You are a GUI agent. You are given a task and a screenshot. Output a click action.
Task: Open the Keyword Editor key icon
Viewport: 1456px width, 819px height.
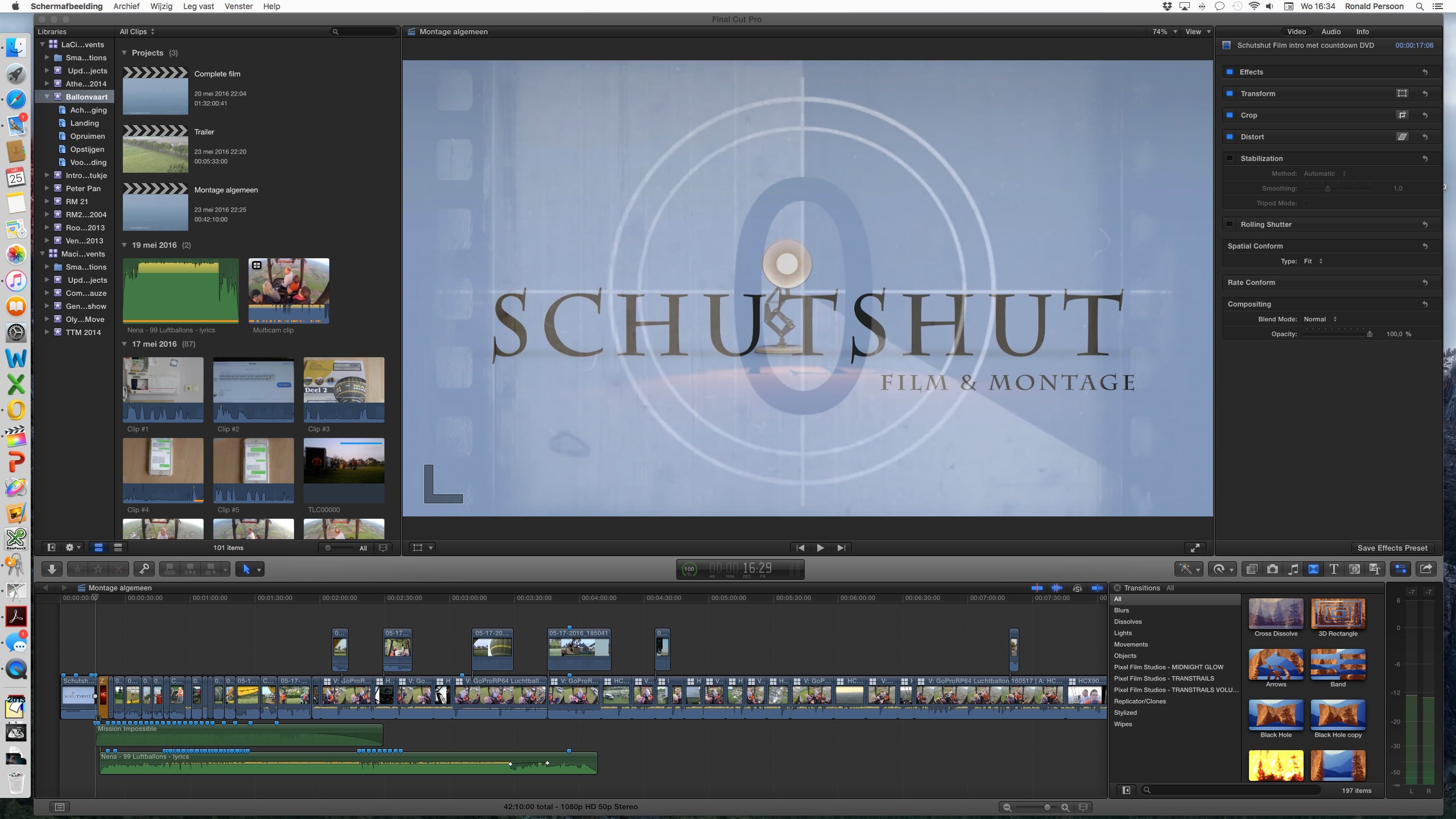tap(144, 569)
